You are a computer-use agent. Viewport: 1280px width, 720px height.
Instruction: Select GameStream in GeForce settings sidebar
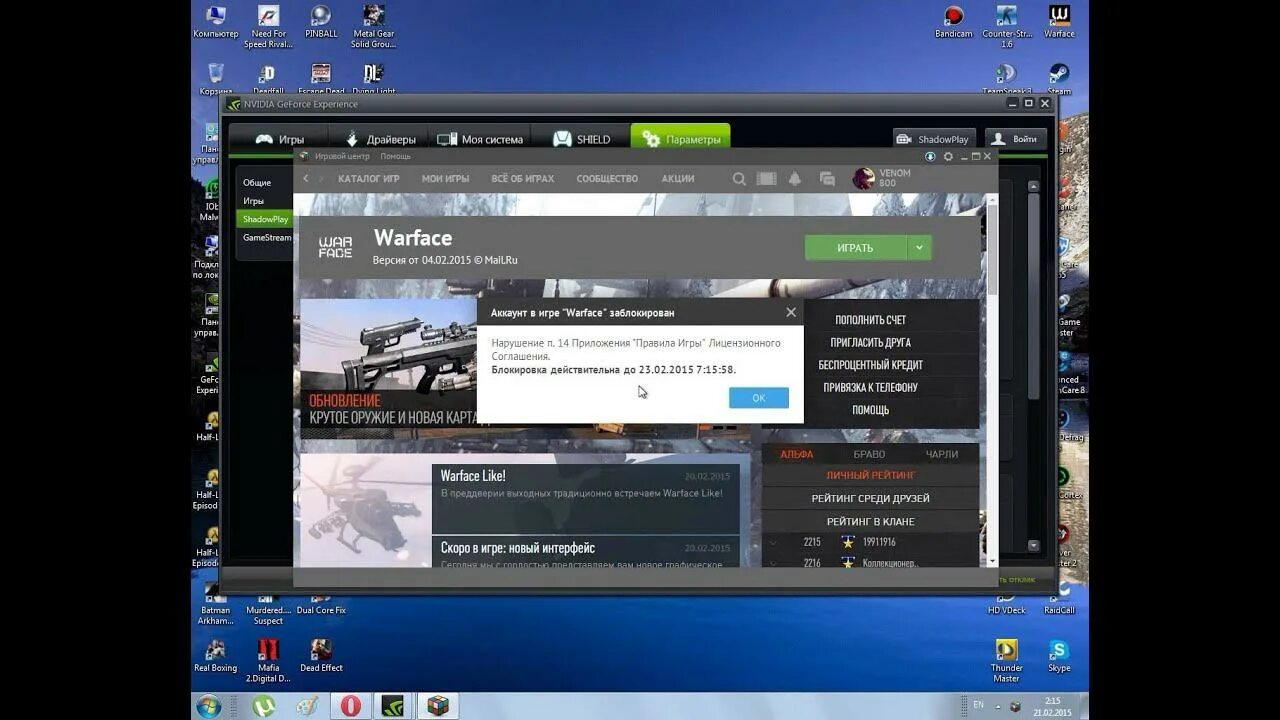click(267, 238)
